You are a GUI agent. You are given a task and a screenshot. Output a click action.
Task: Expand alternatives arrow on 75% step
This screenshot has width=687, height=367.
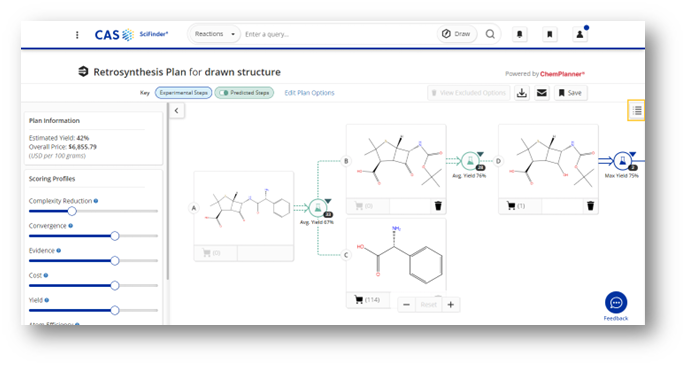point(633,154)
